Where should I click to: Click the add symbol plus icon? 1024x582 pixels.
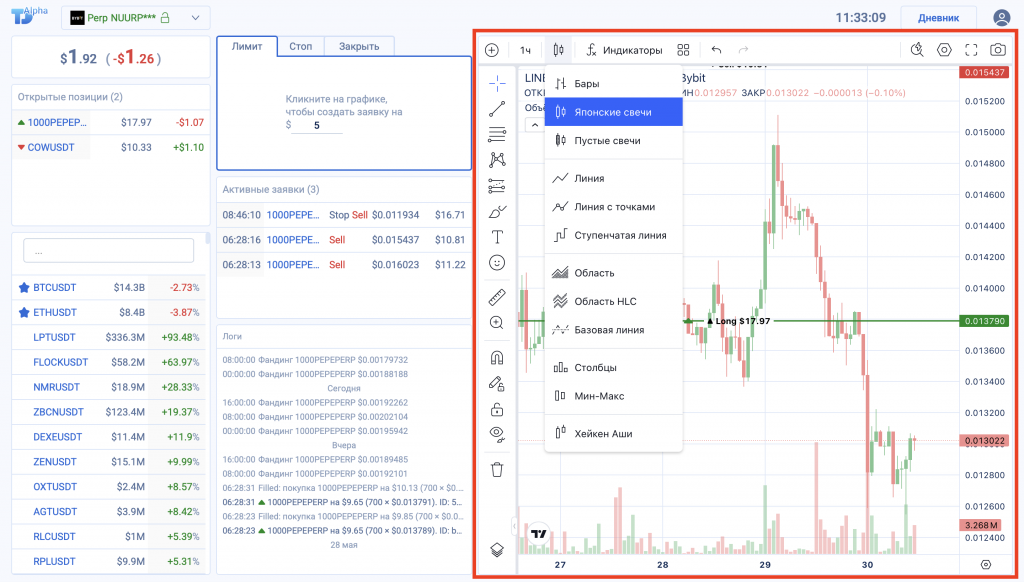coord(492,50)
